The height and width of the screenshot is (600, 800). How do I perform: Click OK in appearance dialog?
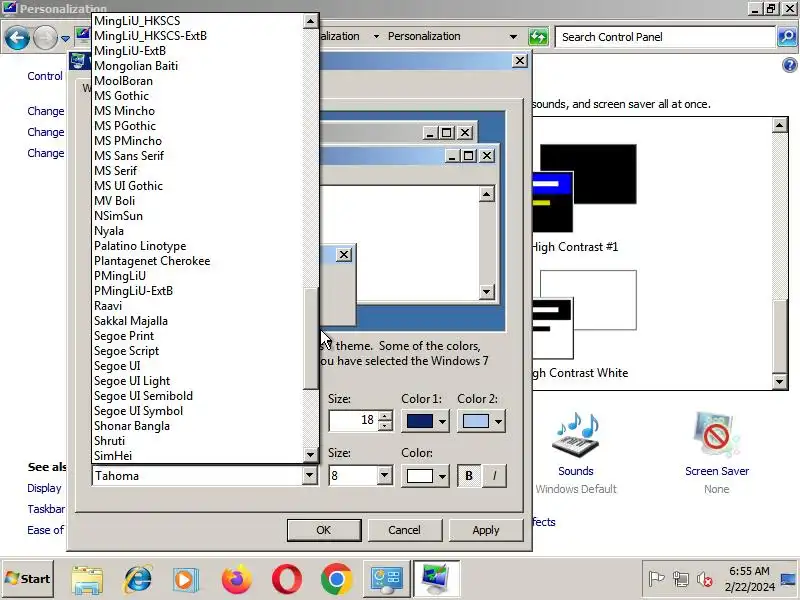click(323, 530)
